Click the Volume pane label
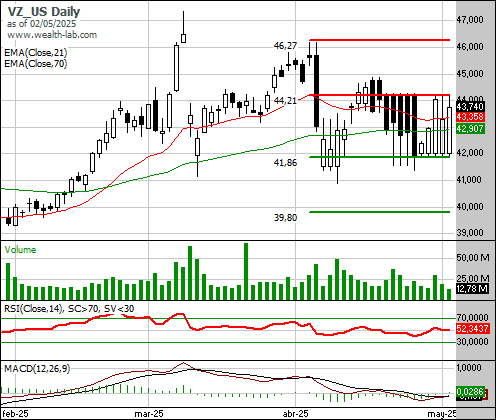Screen dimensions: 496x420 (x=20, y=250)
